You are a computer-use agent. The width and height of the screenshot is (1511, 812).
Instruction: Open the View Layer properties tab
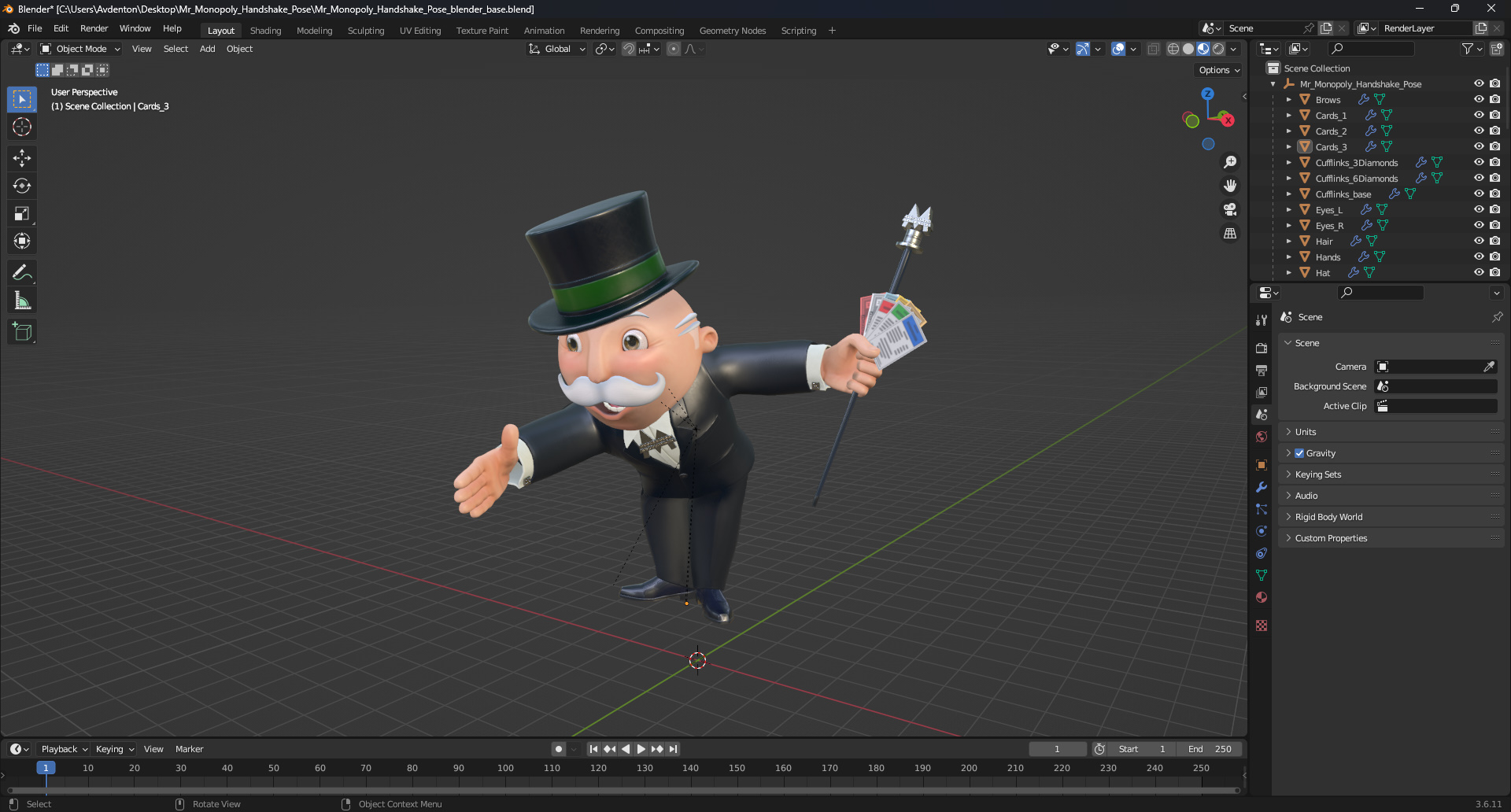click(x=1262, y=392)
